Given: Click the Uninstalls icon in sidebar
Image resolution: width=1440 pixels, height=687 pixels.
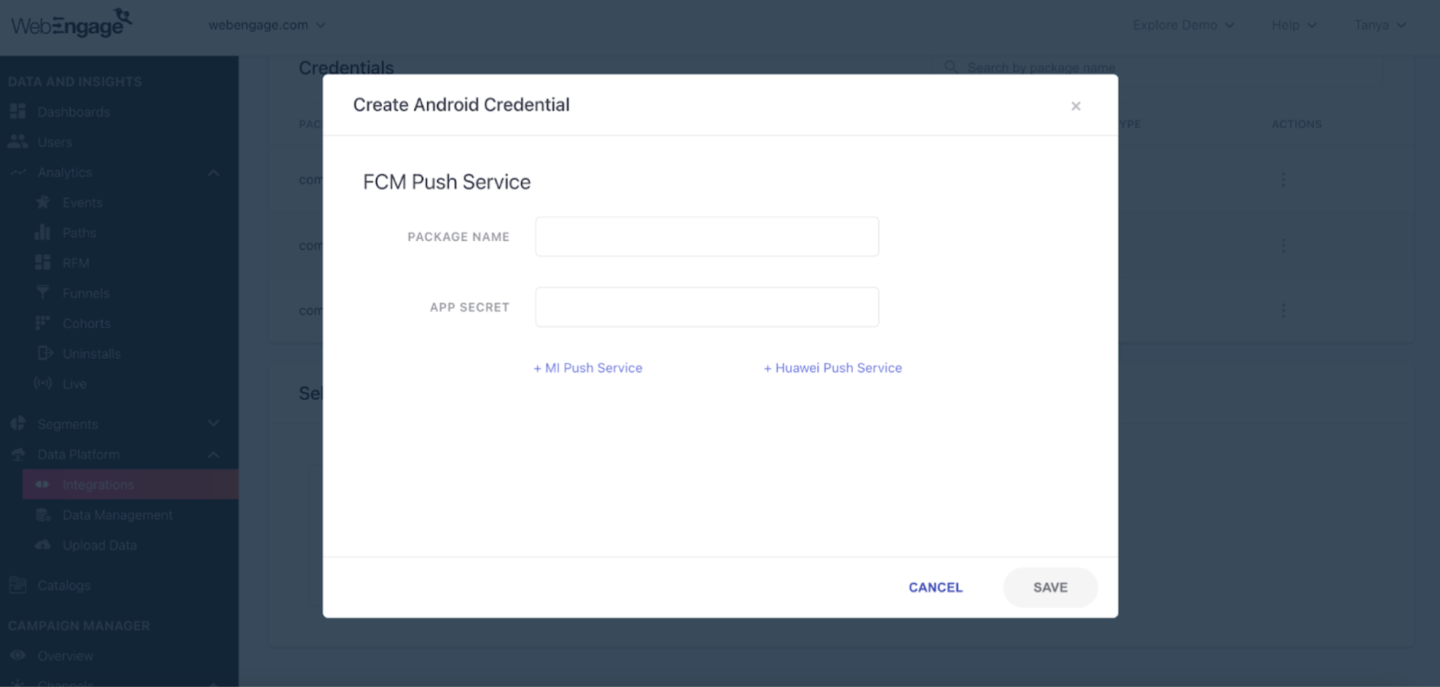Looking at the screenshot, I should (43, 353).
